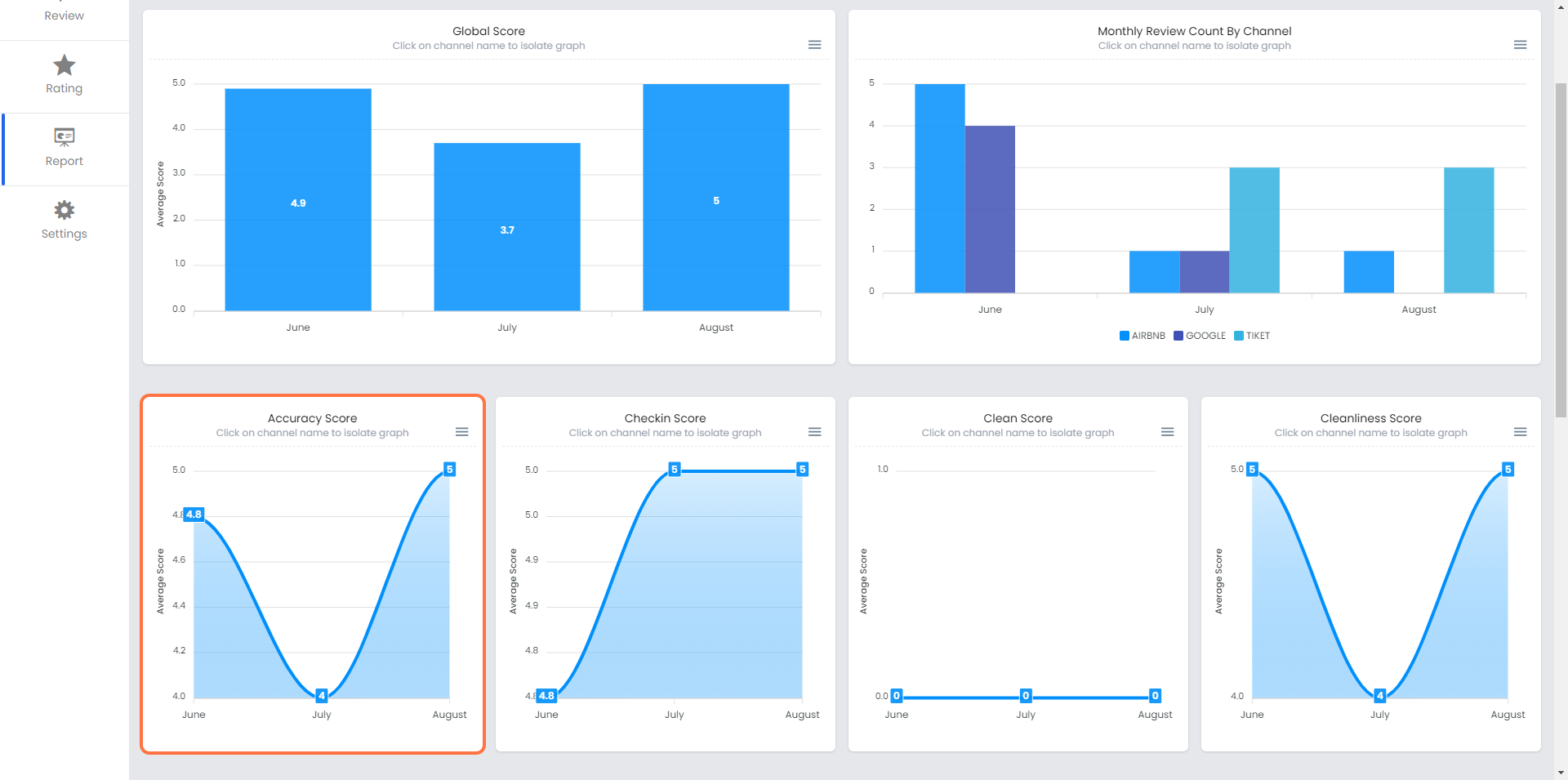This screenshot has width=1568, height=780.
Task: Click the page vertical scrollbar thumb
Action: tap(1561, 249)
